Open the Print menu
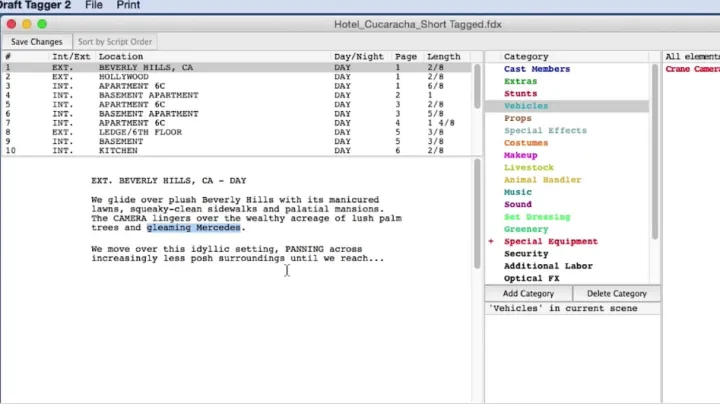This screenshot has width=720, height=404. (x=128, y=5)
